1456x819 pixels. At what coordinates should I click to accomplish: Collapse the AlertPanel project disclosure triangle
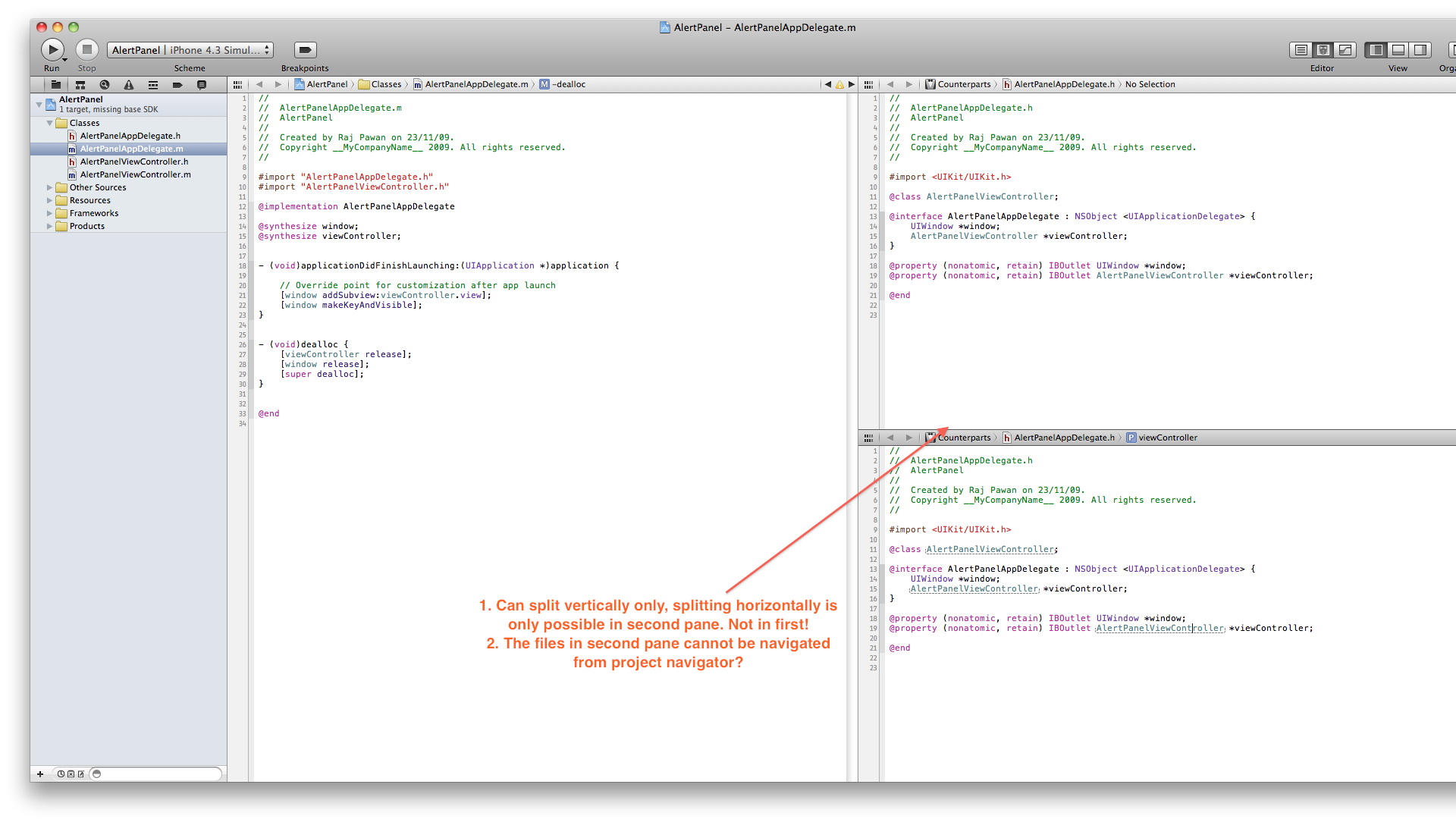click(x=39, y=104)
